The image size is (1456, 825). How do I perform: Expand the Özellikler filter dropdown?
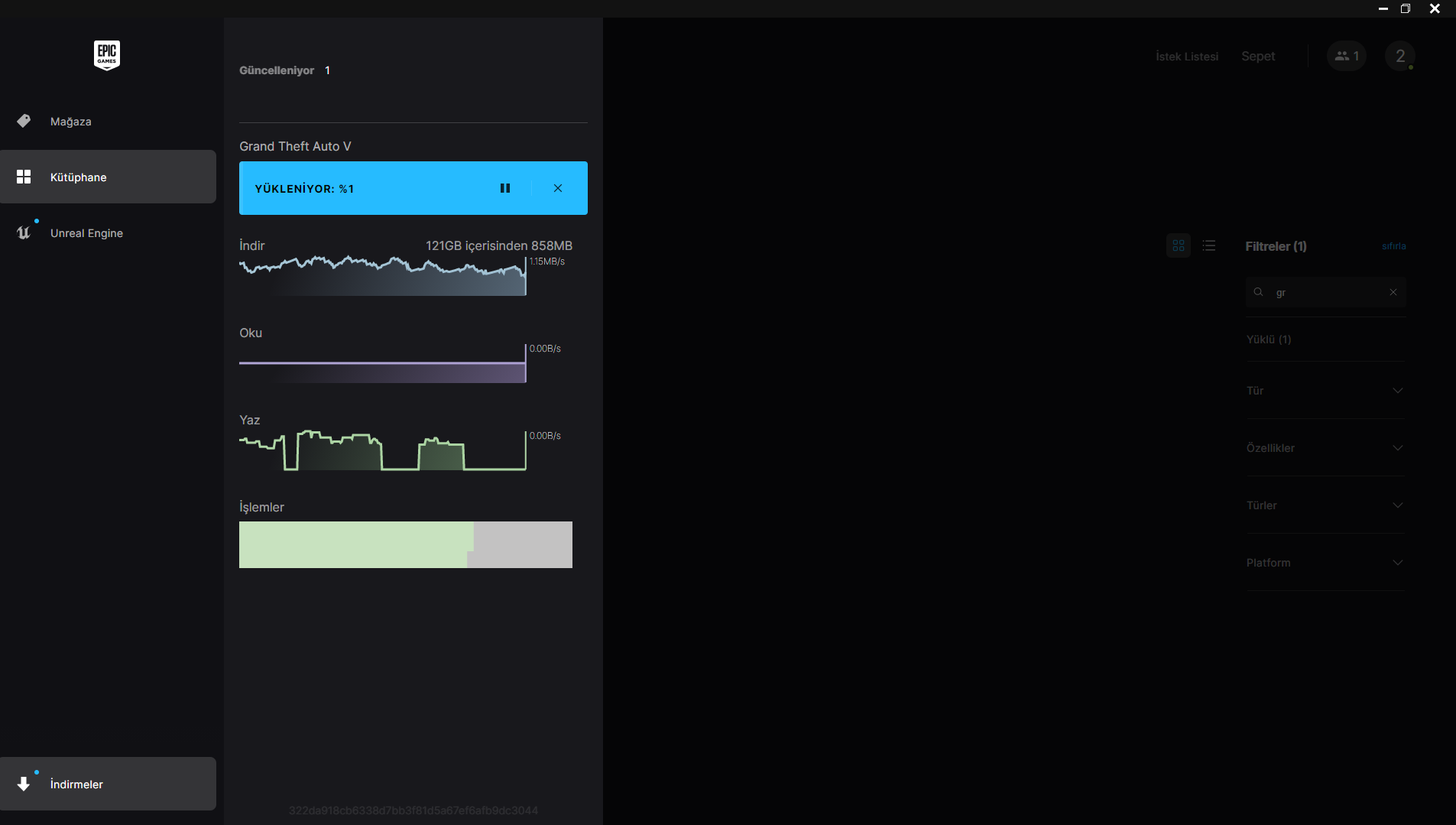tap(1326, 448)
